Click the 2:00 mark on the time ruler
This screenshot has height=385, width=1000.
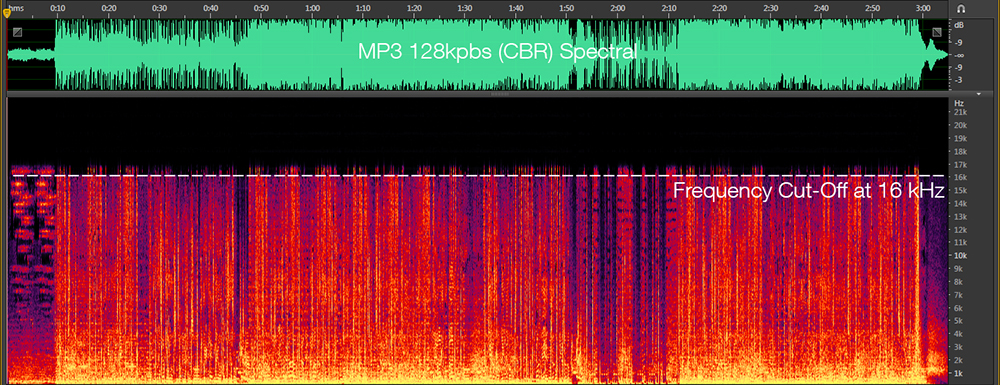coord(617,8)
